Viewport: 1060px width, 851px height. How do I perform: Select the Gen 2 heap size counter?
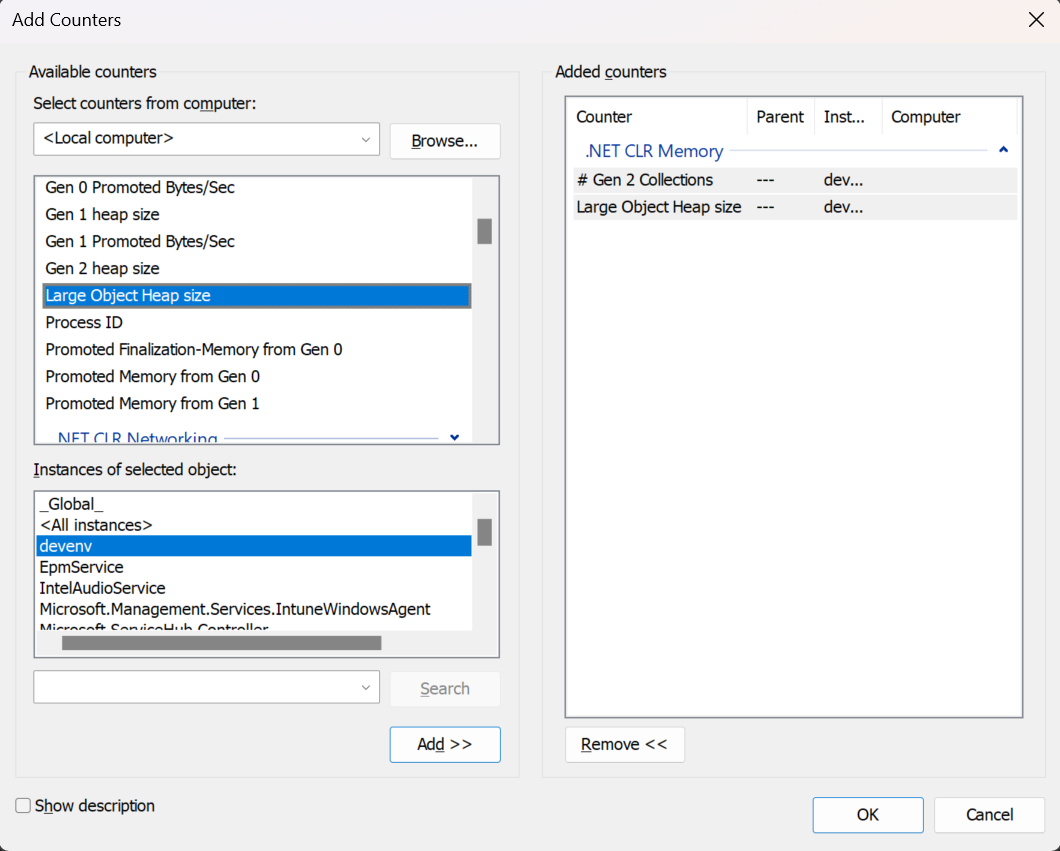(102, 268)
